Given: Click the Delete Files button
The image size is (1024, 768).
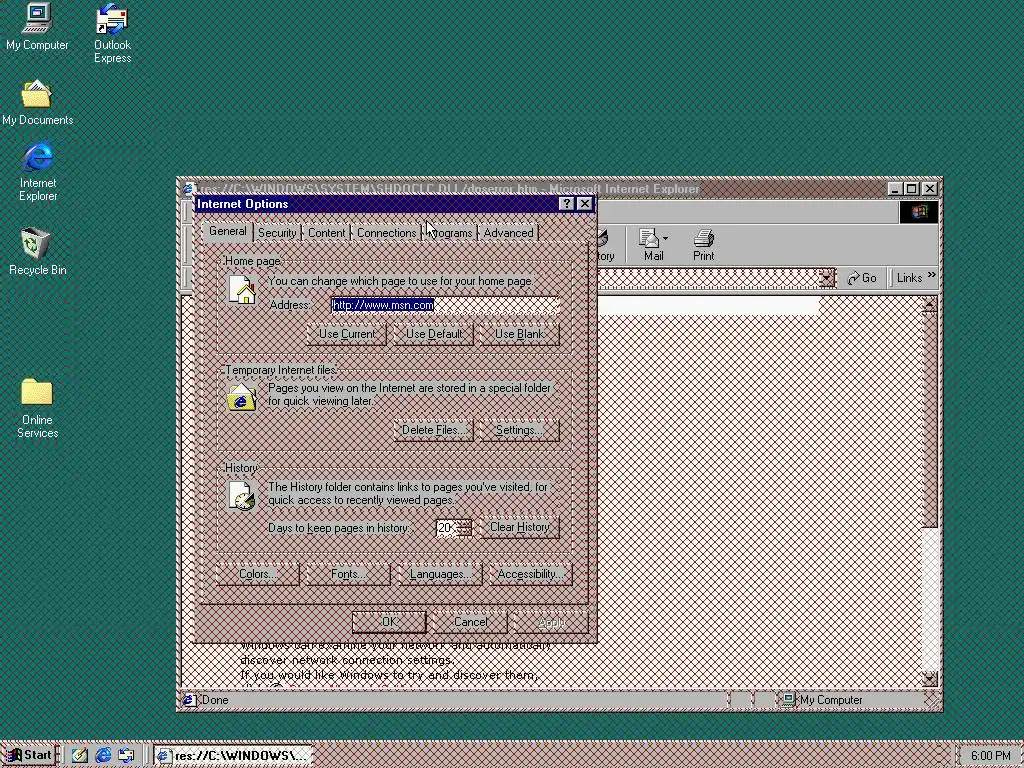Looking at the screenshot, I should [434, 430].
